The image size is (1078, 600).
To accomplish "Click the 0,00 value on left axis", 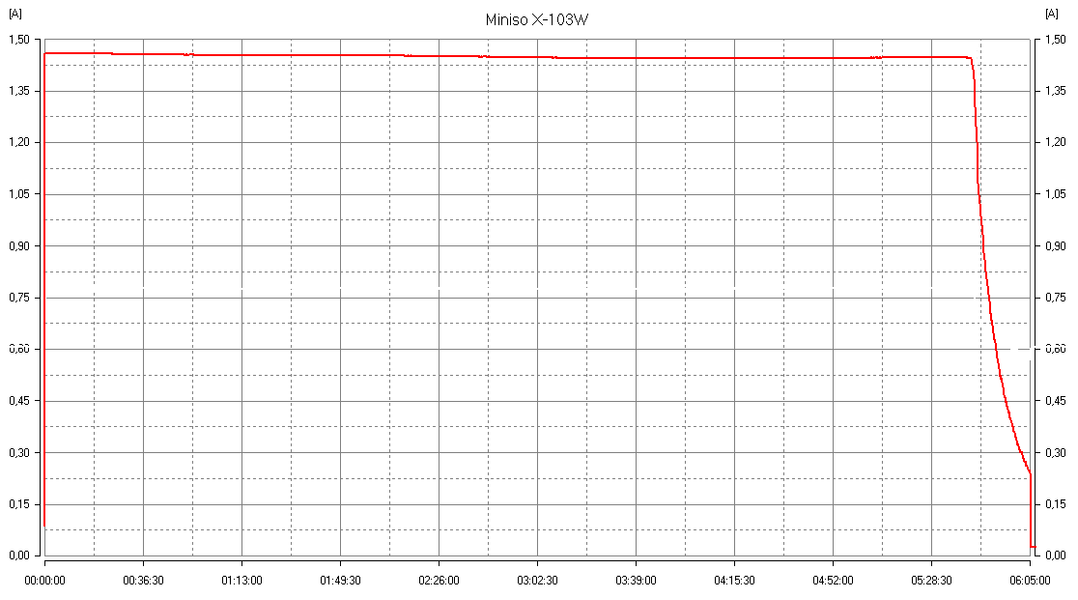I will (x=19, y=555).
